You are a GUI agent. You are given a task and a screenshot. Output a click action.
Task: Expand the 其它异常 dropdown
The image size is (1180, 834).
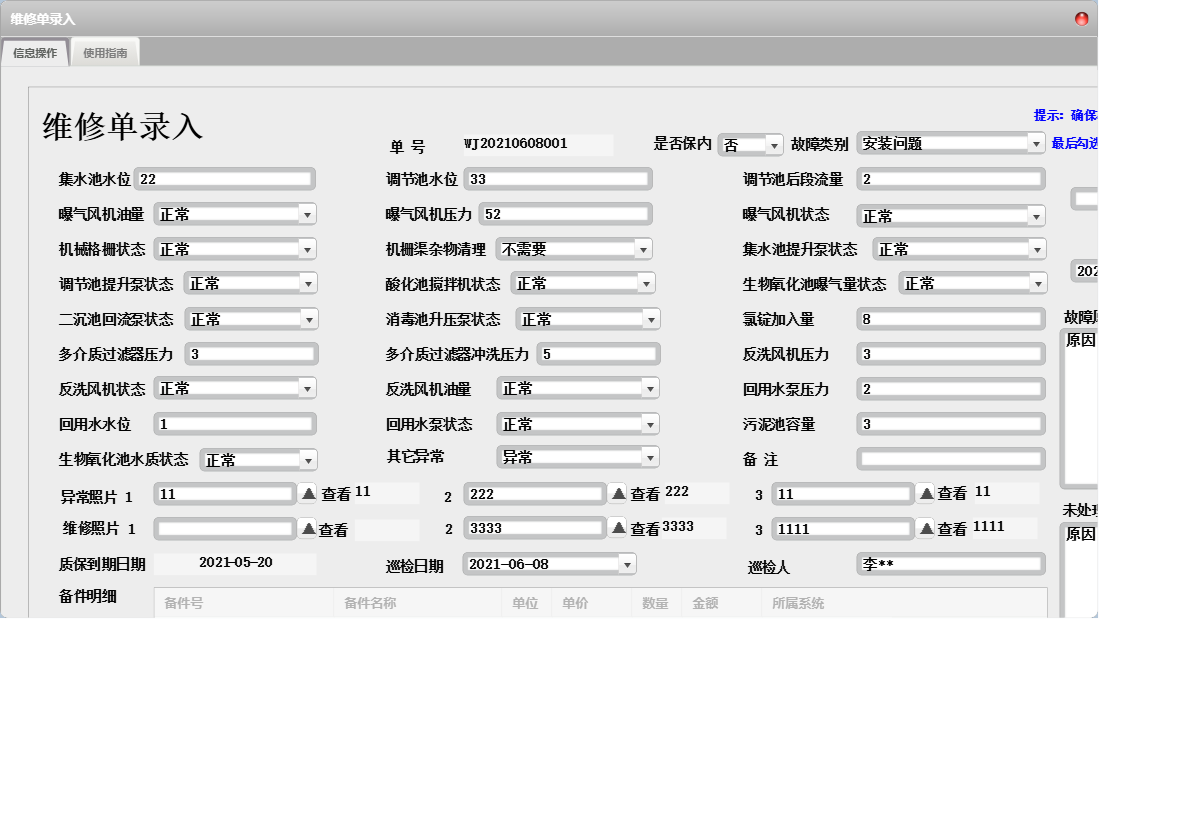(x=650, y=457)
